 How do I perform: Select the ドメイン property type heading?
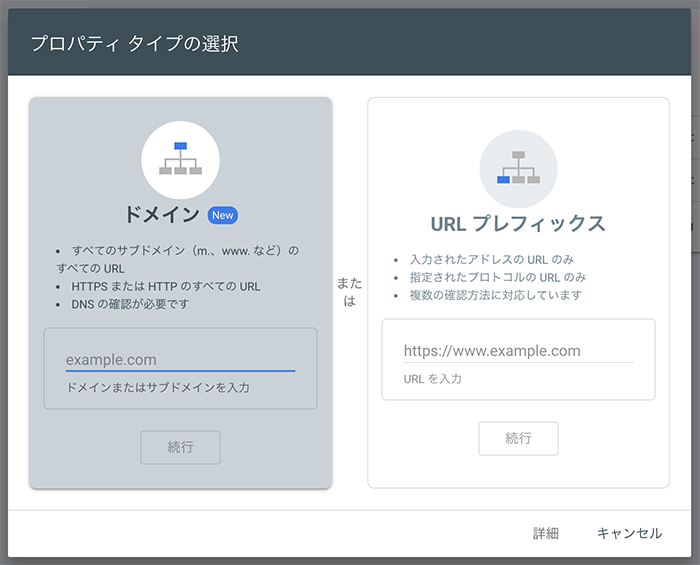coord(163,215)
